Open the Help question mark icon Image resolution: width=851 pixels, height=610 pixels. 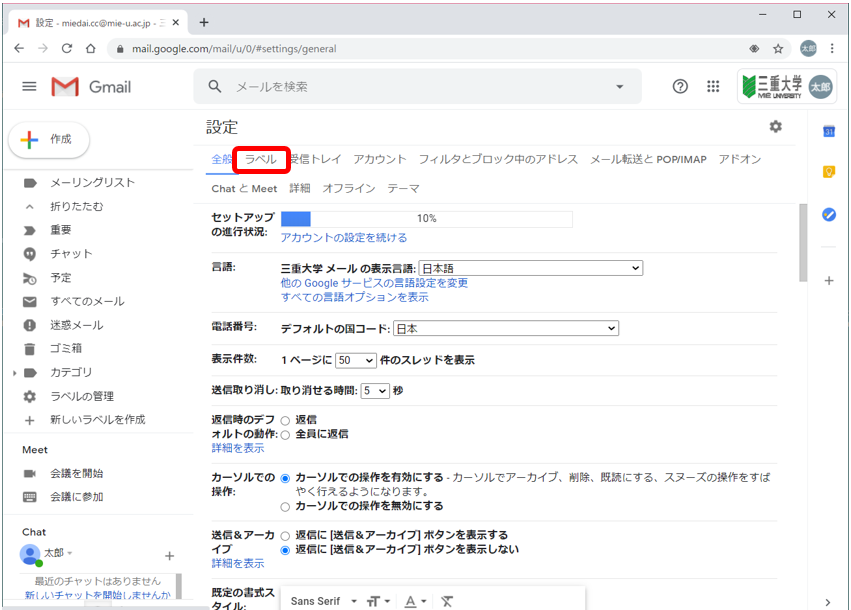[680, 86]
